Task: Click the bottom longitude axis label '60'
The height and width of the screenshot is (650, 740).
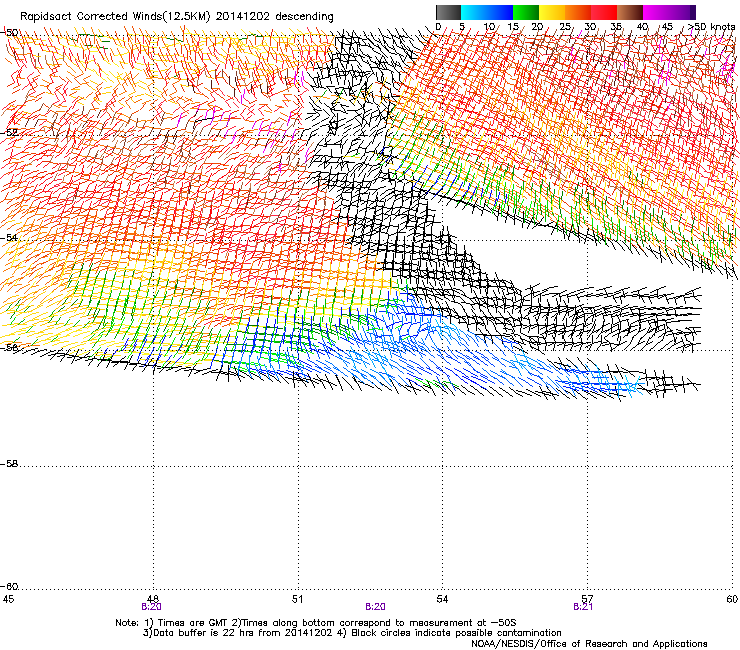Action: pyautogui.click(x=732, y=599)
